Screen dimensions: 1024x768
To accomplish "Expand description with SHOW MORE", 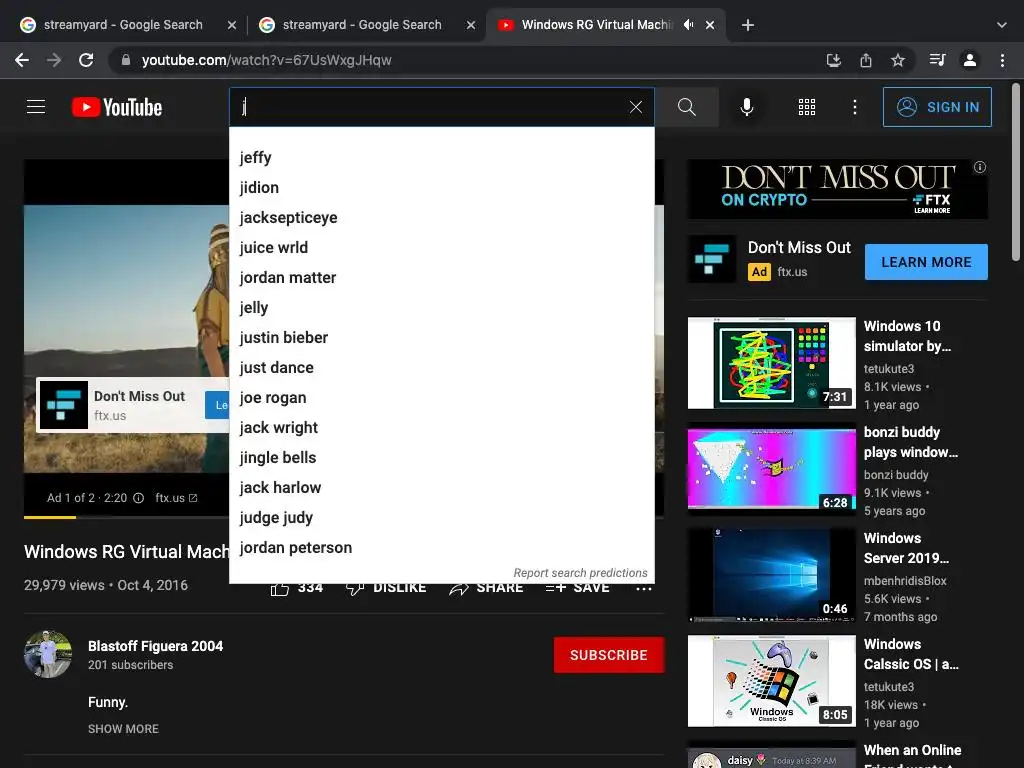I will coord(123,729).
